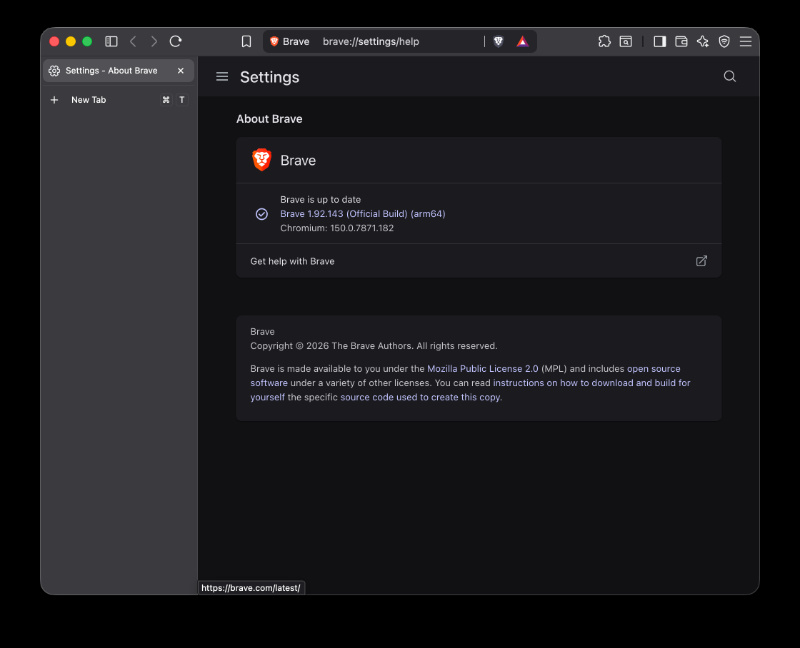Viewport: 800px width, 648px height.
Task: Click the Chromium: 150.0.7871.182 version text
Action: pos(337,228)
